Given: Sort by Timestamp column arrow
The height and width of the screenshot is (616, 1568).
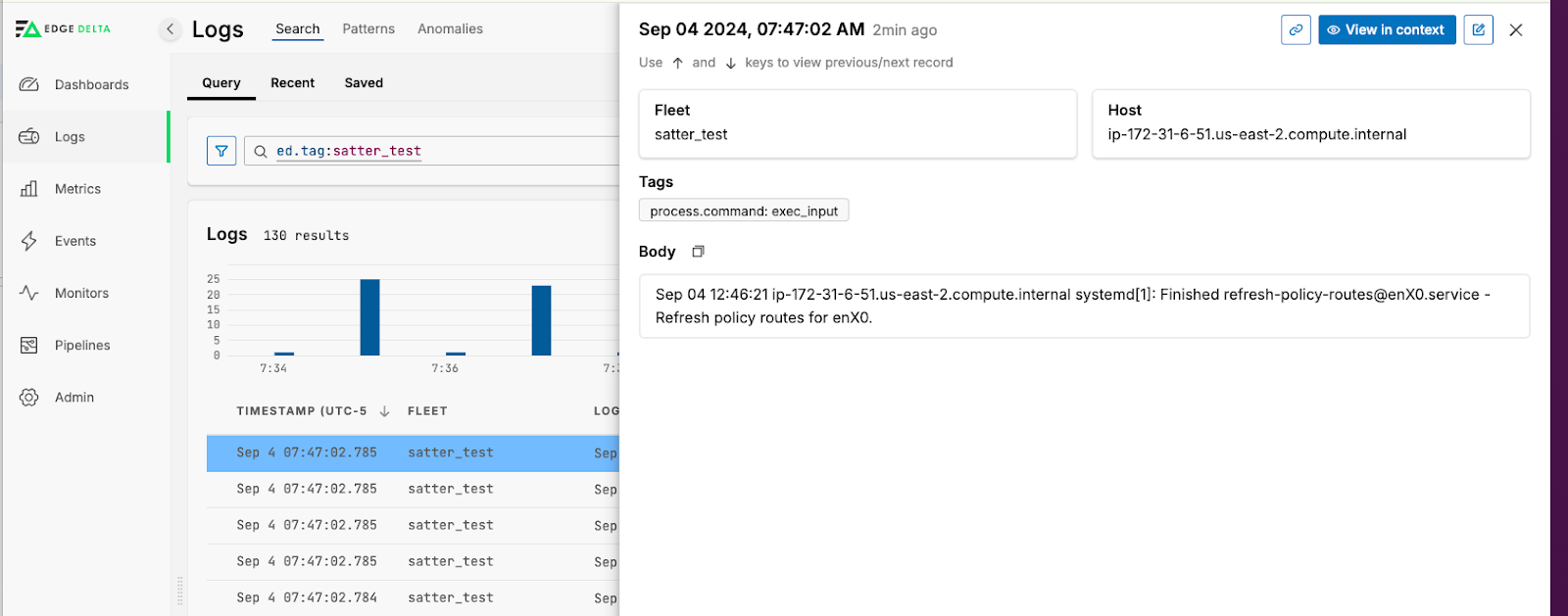Looking at the screenshot, I should click(x=384, y=411).
